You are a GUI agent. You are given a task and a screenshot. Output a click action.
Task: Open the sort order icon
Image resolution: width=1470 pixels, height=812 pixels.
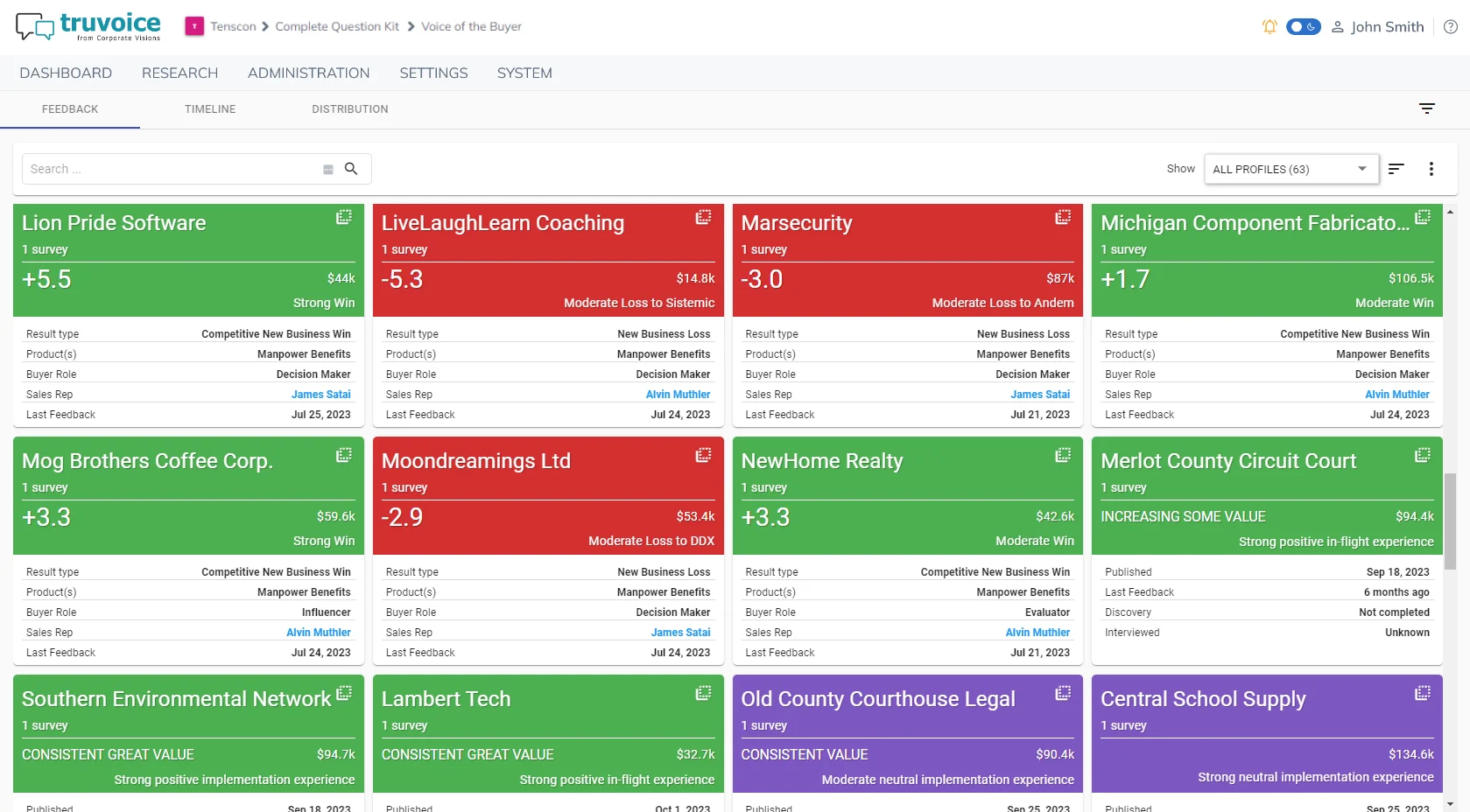tap(1396, 169)
